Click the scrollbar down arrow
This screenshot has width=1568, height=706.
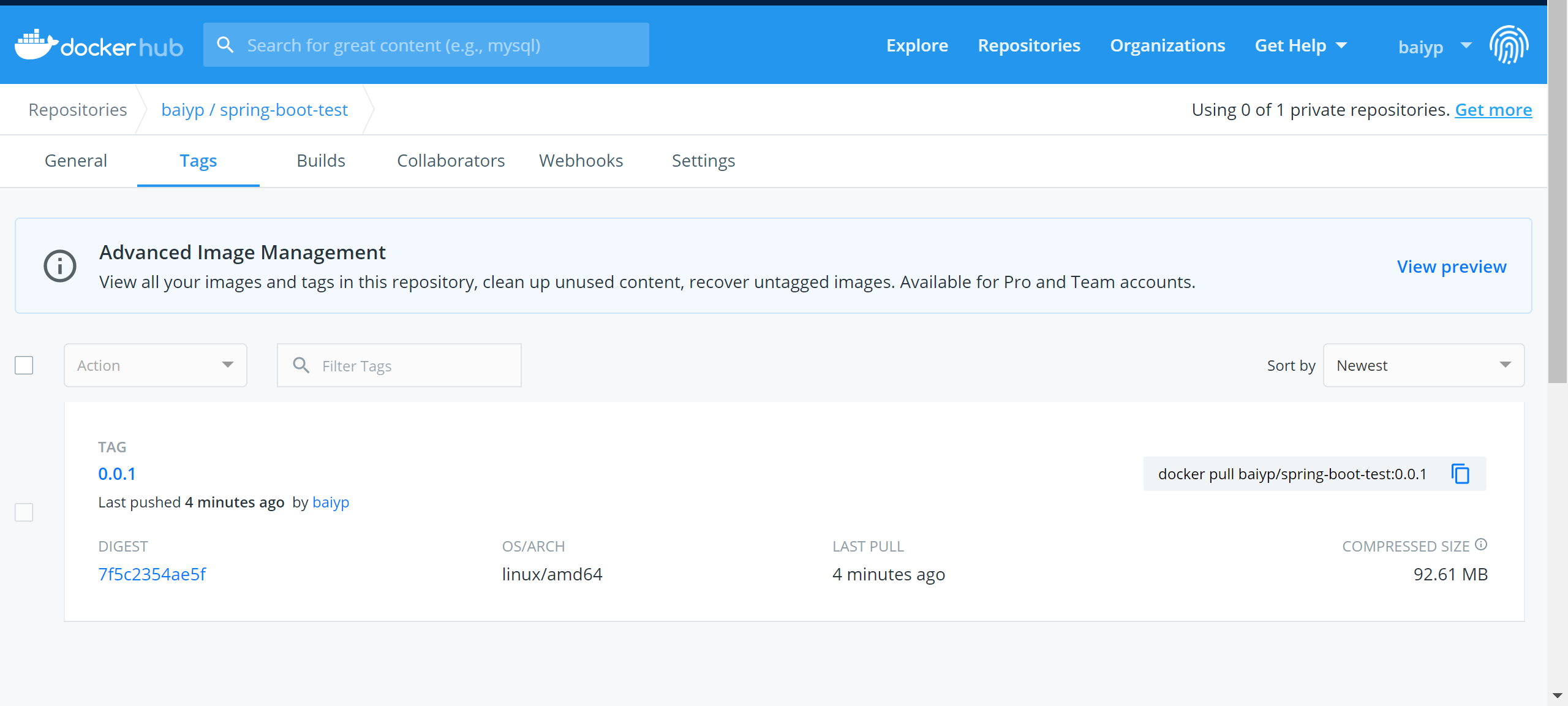pyautogui.click(x=1558, y=696)
